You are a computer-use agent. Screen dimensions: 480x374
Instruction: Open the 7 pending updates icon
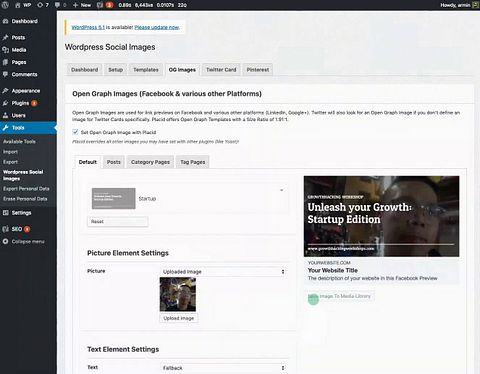tap(43, 5)
